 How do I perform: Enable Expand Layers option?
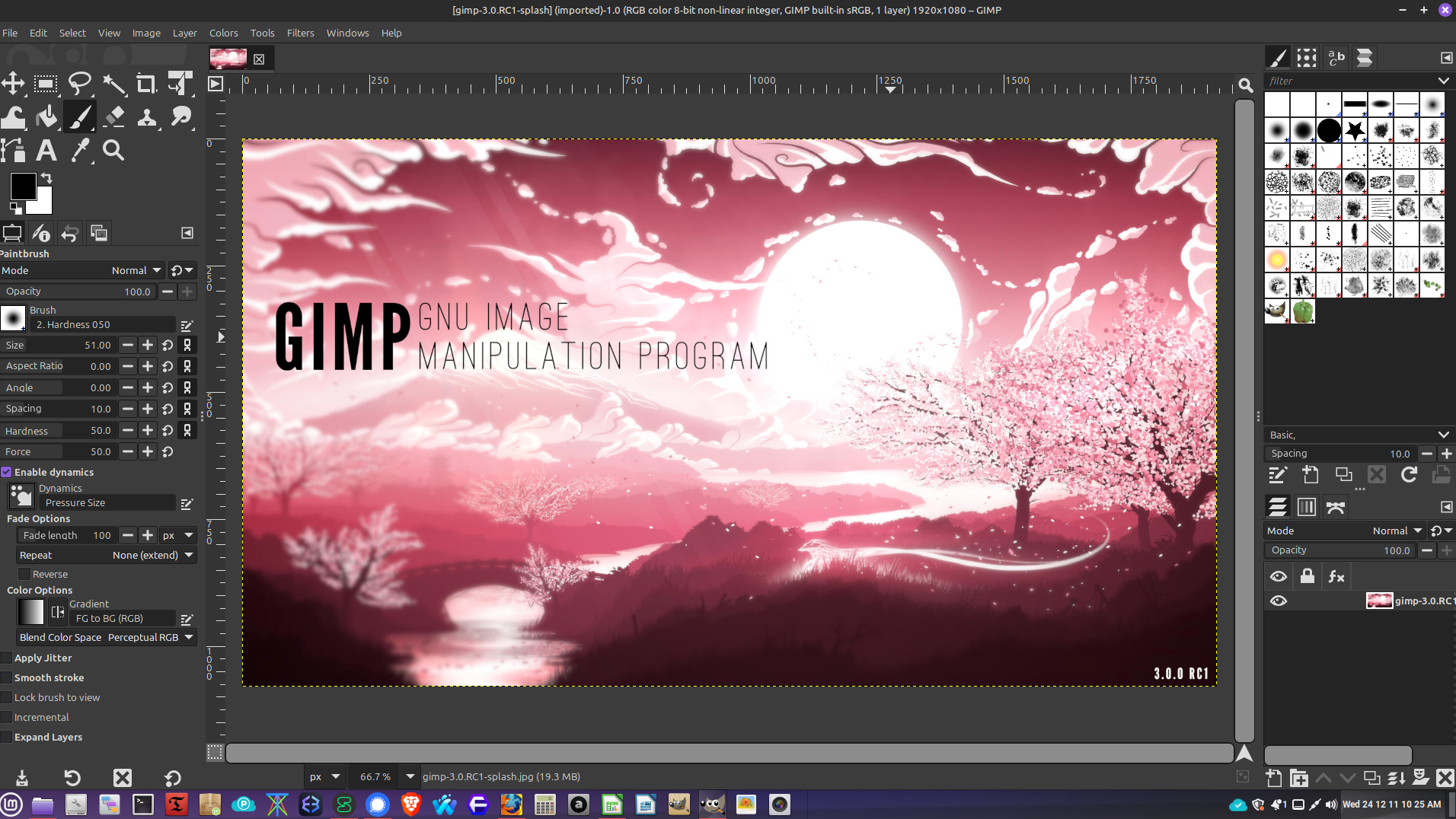coord(6,737)
